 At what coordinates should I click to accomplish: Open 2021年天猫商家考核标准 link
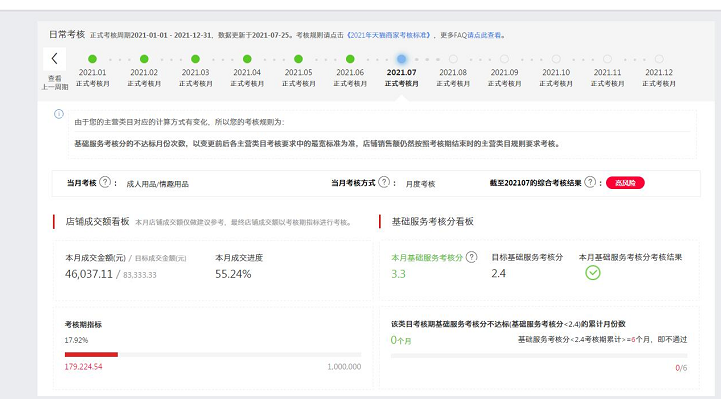point(389,35)
